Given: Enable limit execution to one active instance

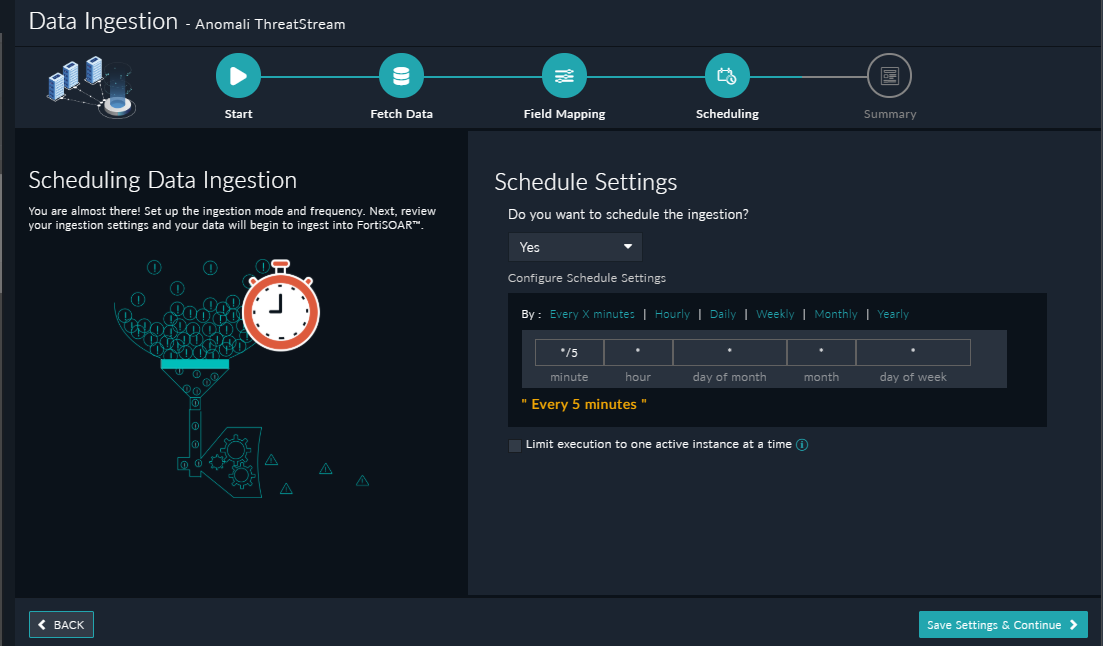Looking at the screenshot, I should pyautogui.click(x=515, y=445).
